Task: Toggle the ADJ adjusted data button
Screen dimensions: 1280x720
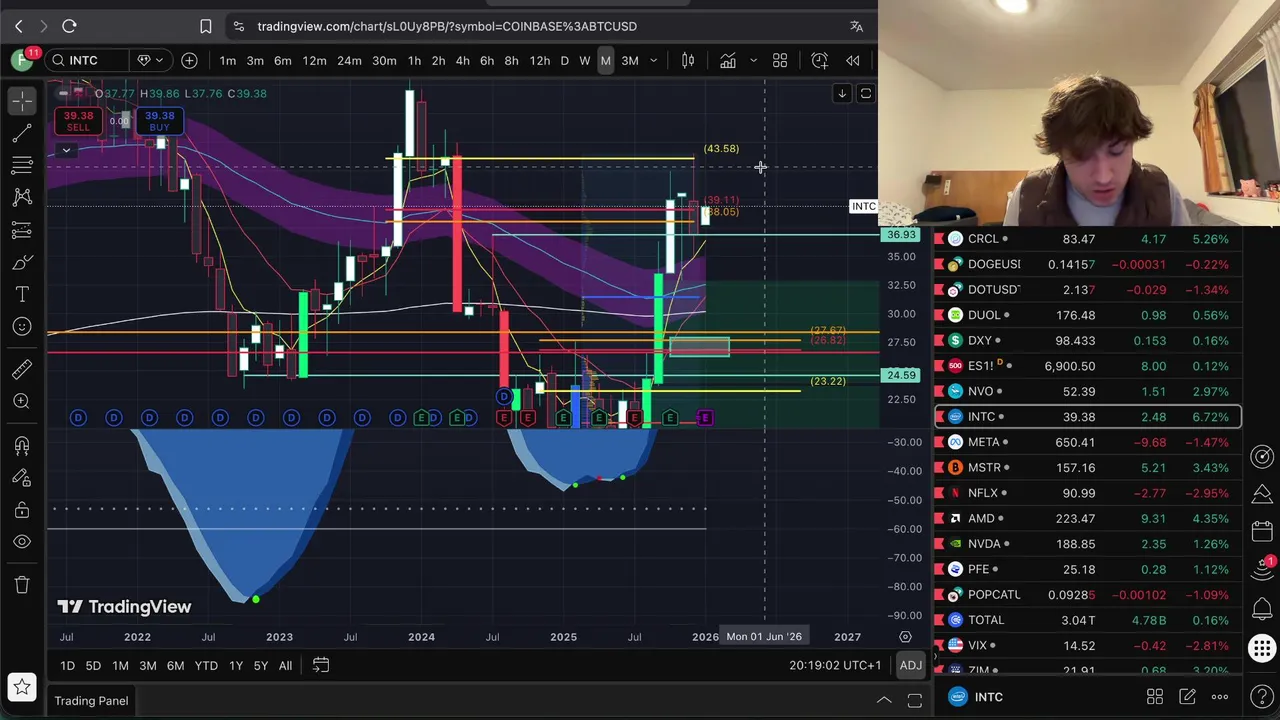Action: click(x=910, y=666)
